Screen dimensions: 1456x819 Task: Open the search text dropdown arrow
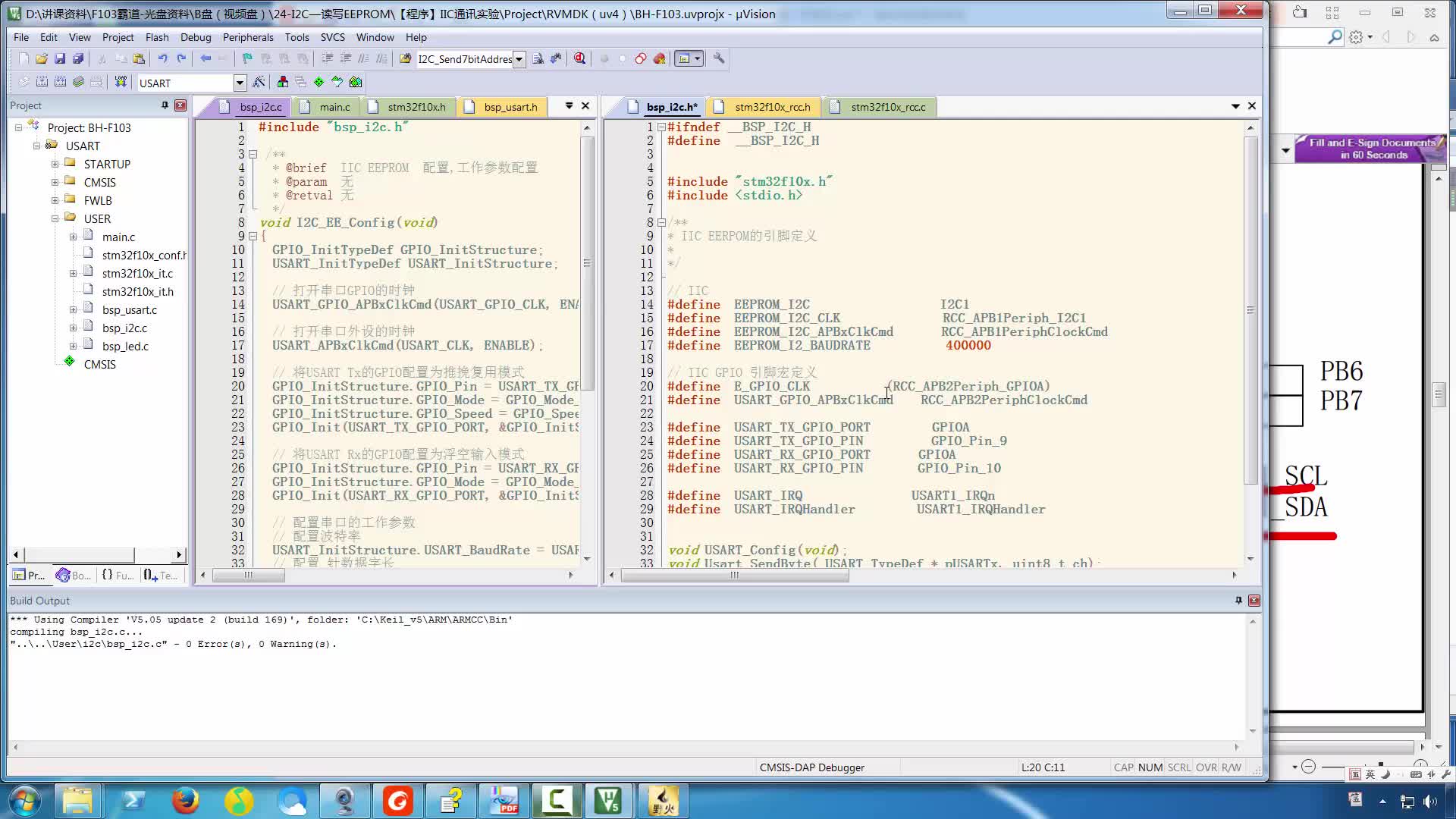pyautogui.click(x=519, y=59)
